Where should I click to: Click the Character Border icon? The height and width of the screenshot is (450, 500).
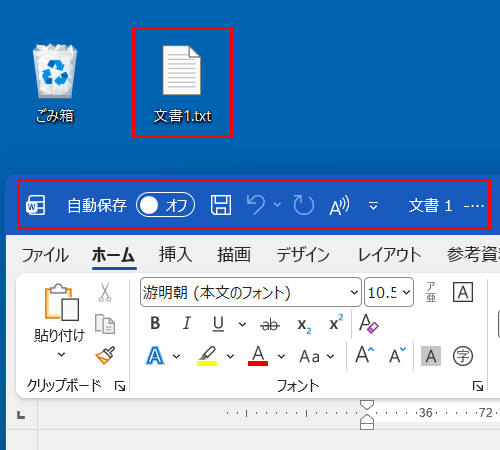point(463,292)
